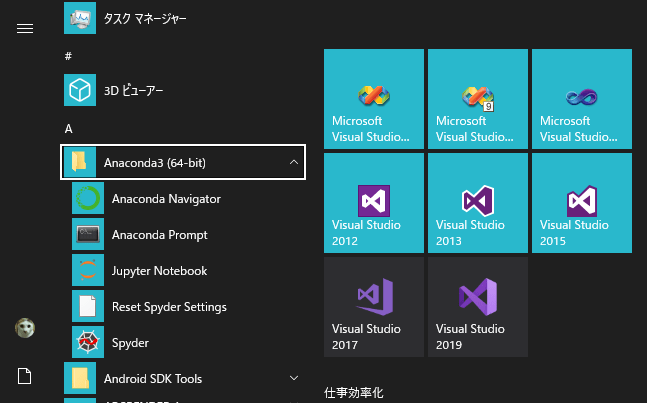Screen dimensions: 647x403
Task: Launch Visual Studio 2013 tile
Action: point(478,203)
